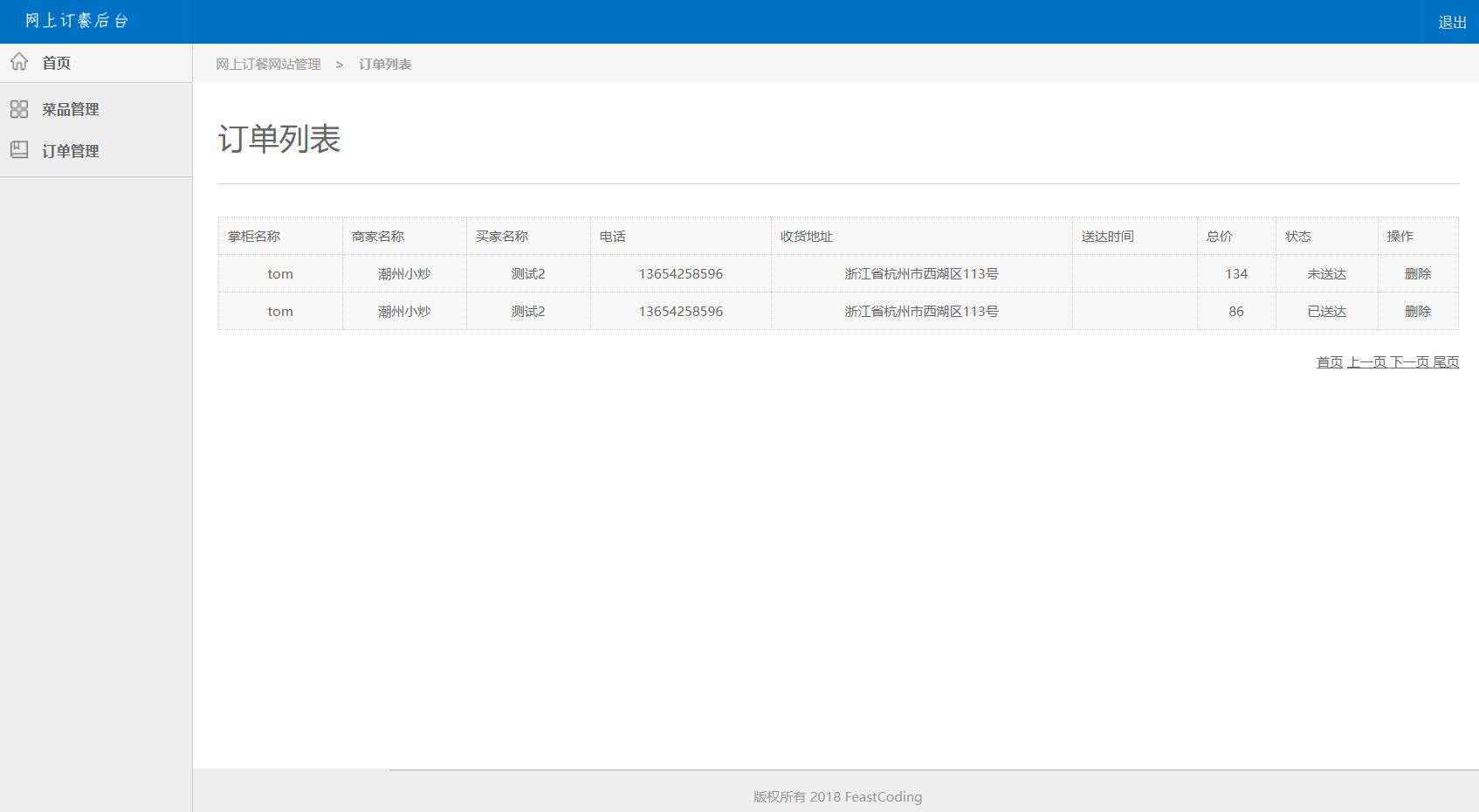The width and height of the screenshot is (1479, 812).
Task: Click the 未送达 status cell
Action: 1326,273
